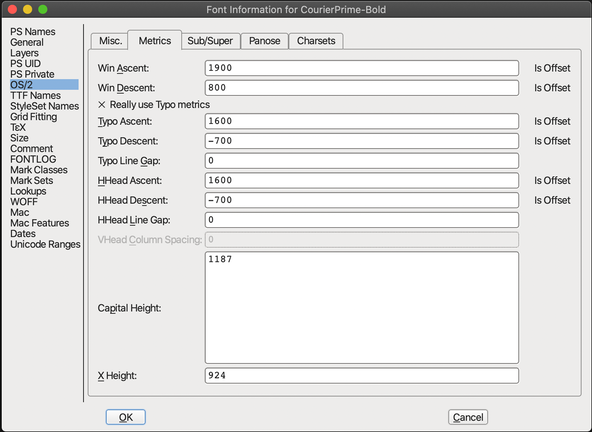
Task: Select Mark Sets in the list
Action: [31, 181]
